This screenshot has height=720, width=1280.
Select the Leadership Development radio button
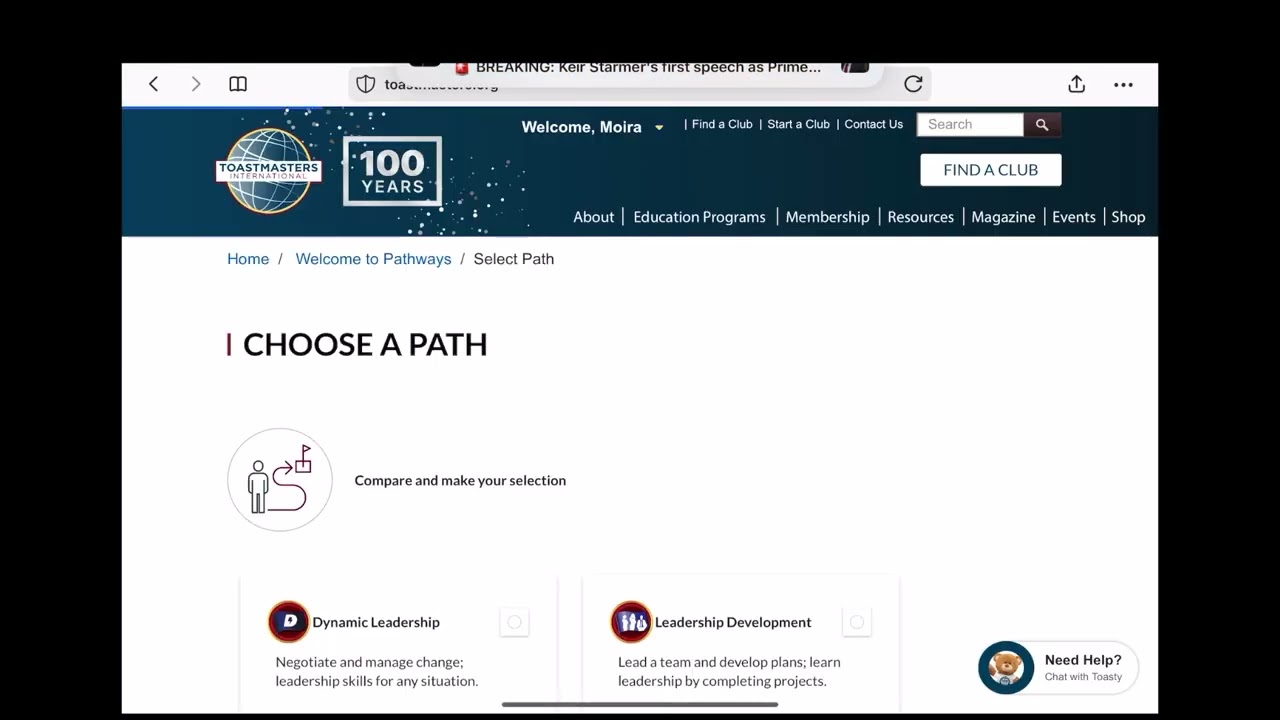(x=857, y=622)
